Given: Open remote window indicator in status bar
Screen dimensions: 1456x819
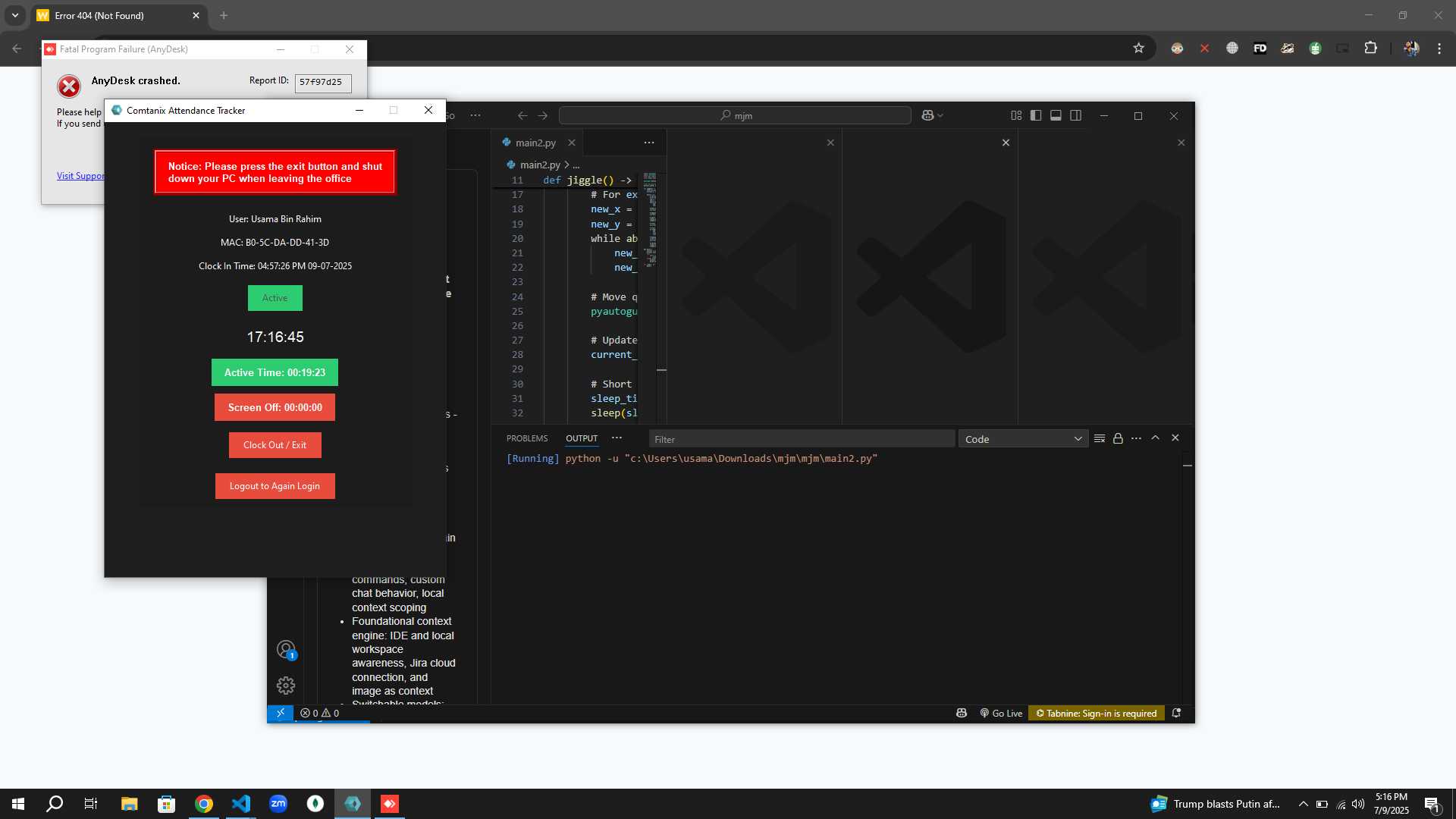Looking at the screenshot, I should [x=280, y=713].
